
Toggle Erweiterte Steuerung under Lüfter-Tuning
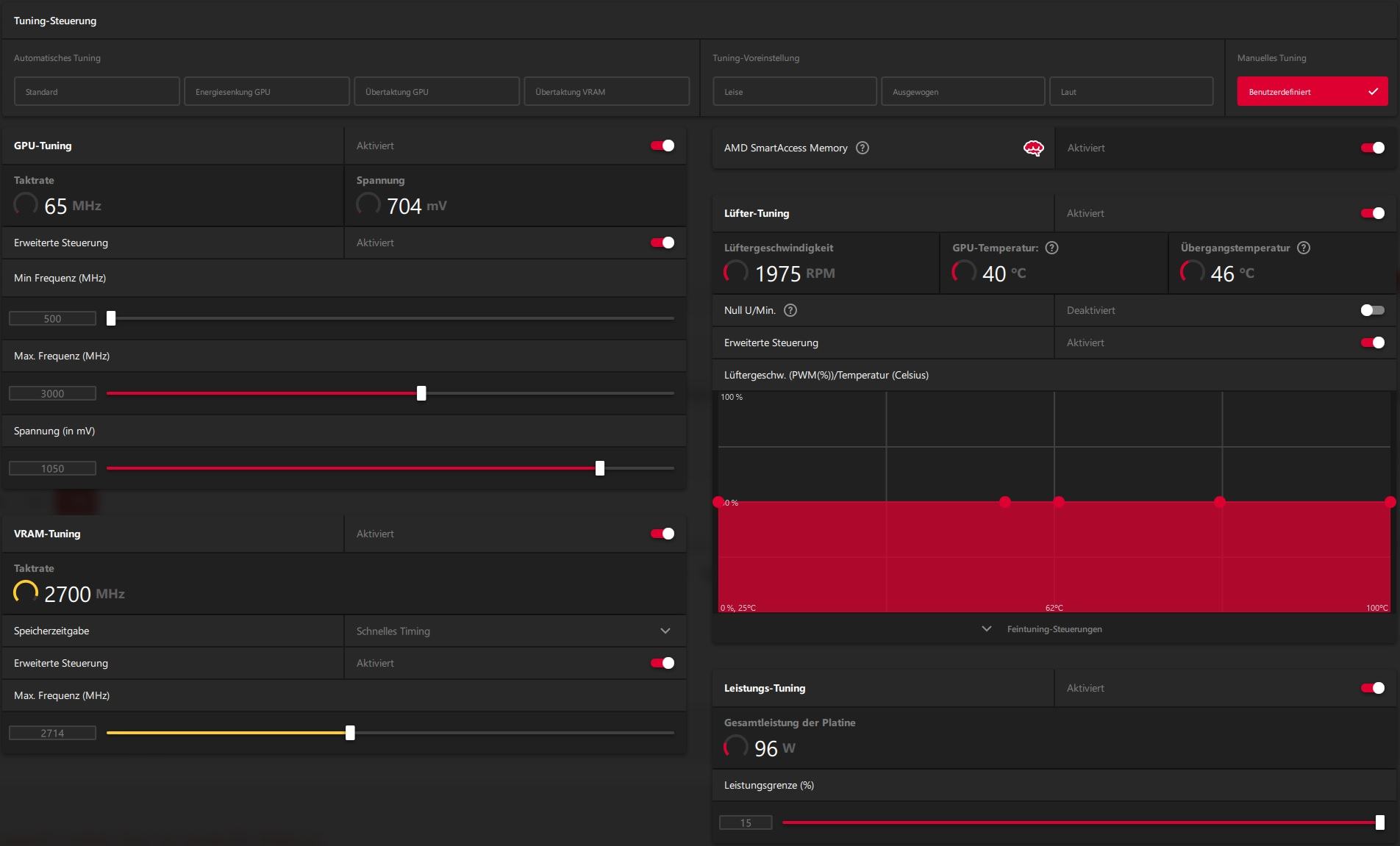click(x=1373, y=343)
